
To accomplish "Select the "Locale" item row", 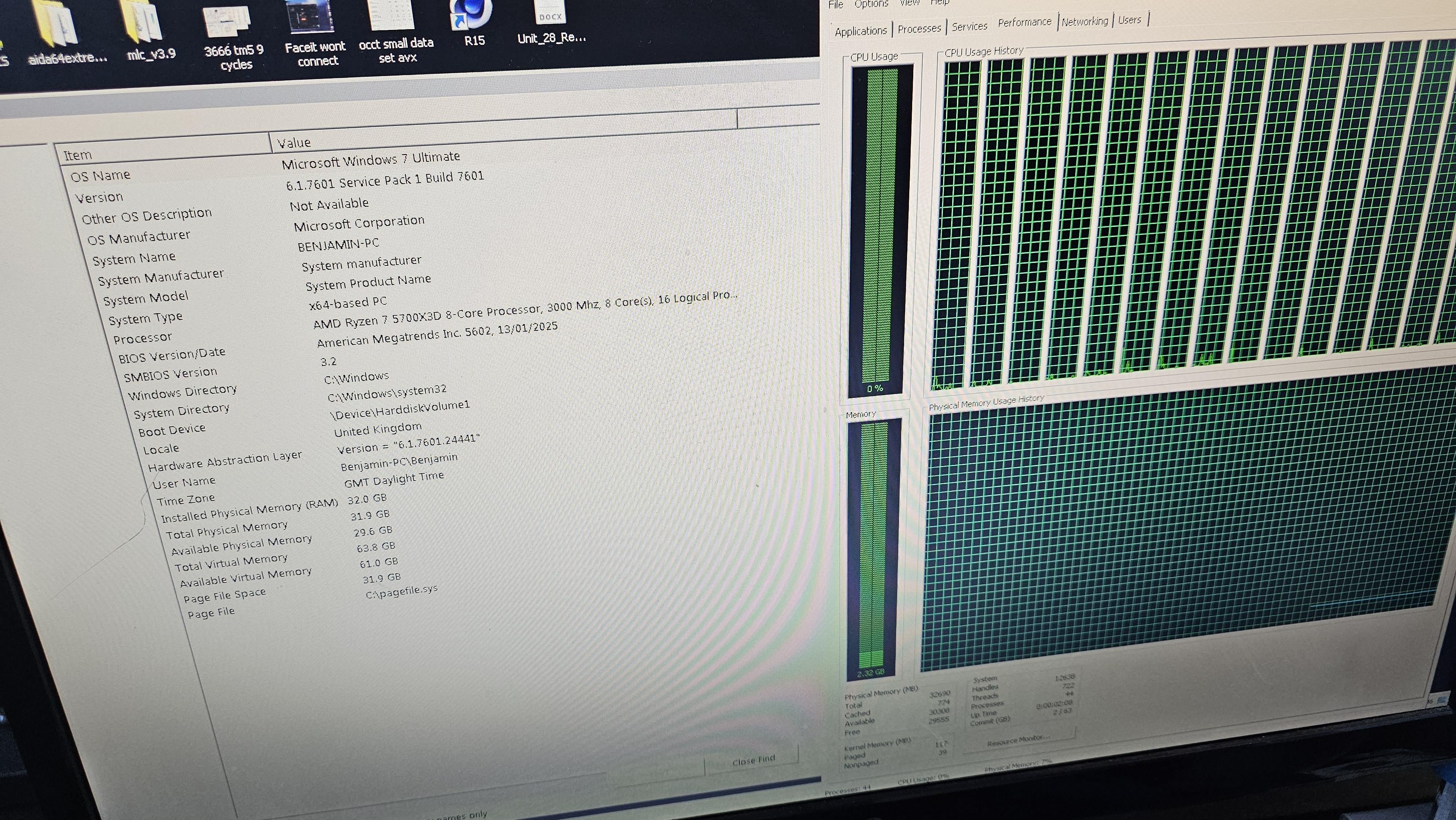I will [161, 449].
